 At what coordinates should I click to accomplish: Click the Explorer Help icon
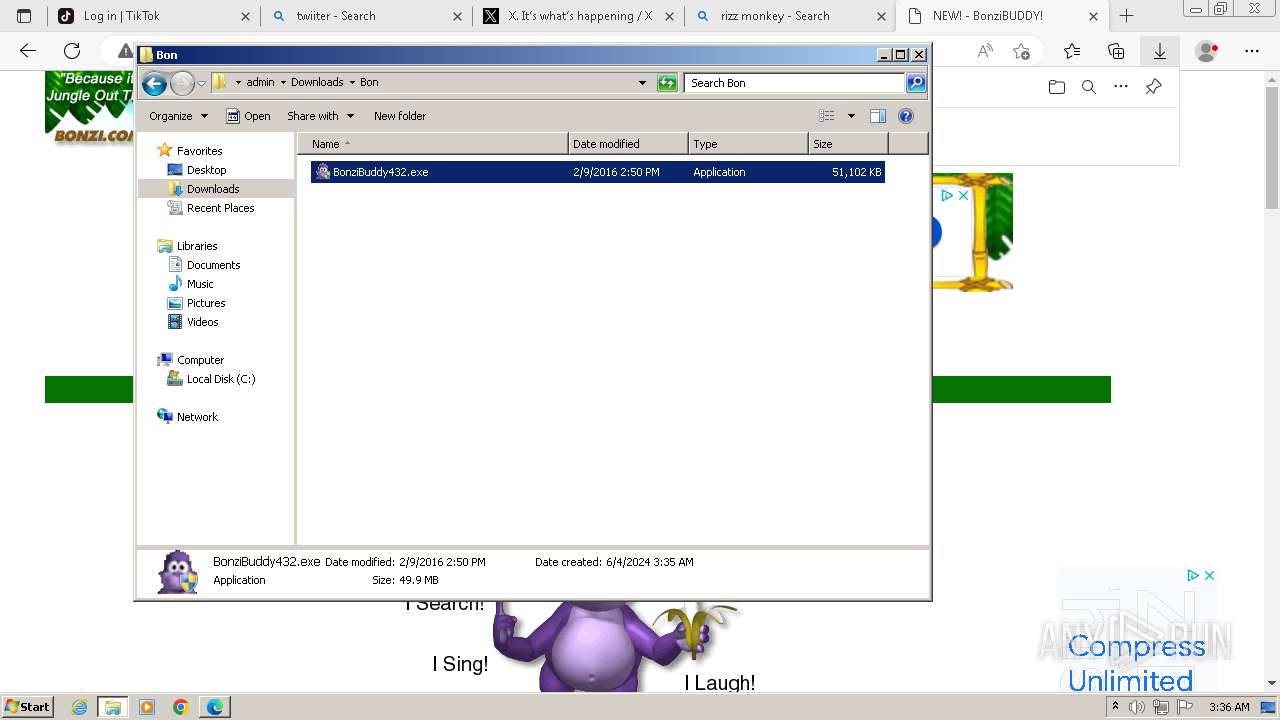906,116
